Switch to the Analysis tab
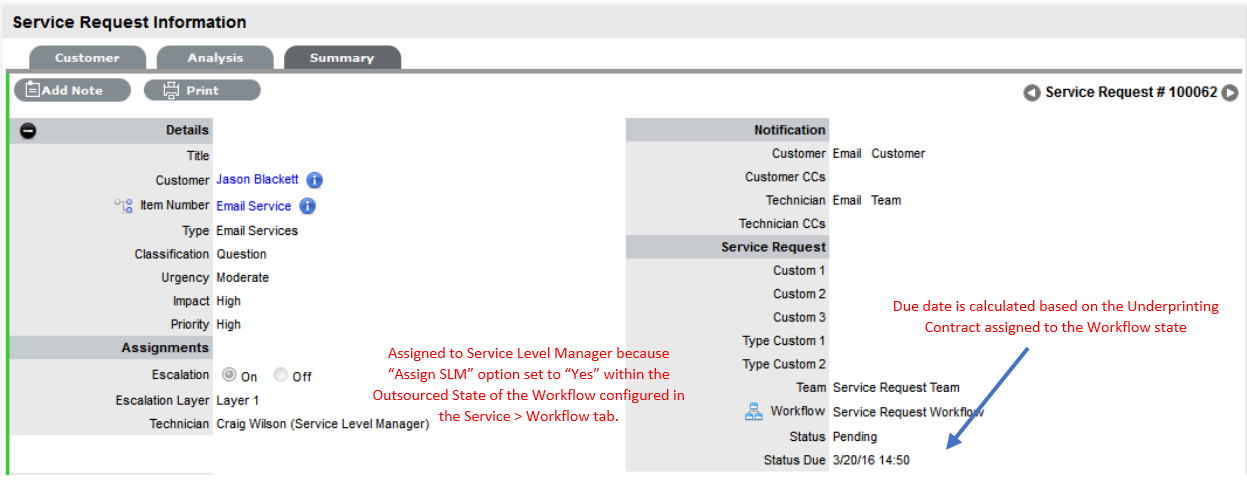This screenshot has width=1247, height=481. coord(215,58)
